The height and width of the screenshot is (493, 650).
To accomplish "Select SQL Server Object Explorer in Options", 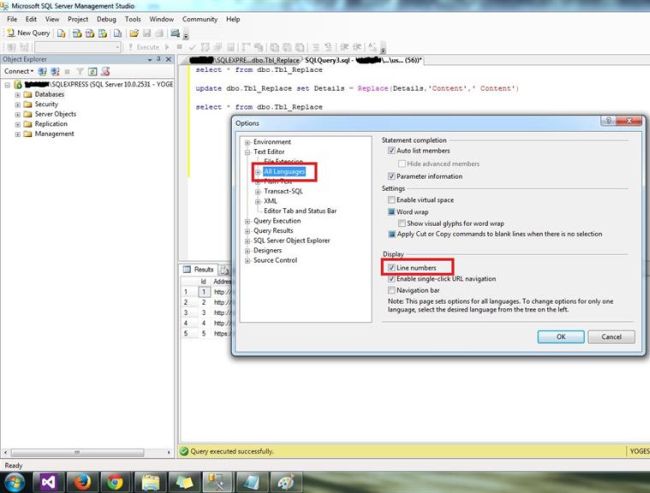I will 291,240.
